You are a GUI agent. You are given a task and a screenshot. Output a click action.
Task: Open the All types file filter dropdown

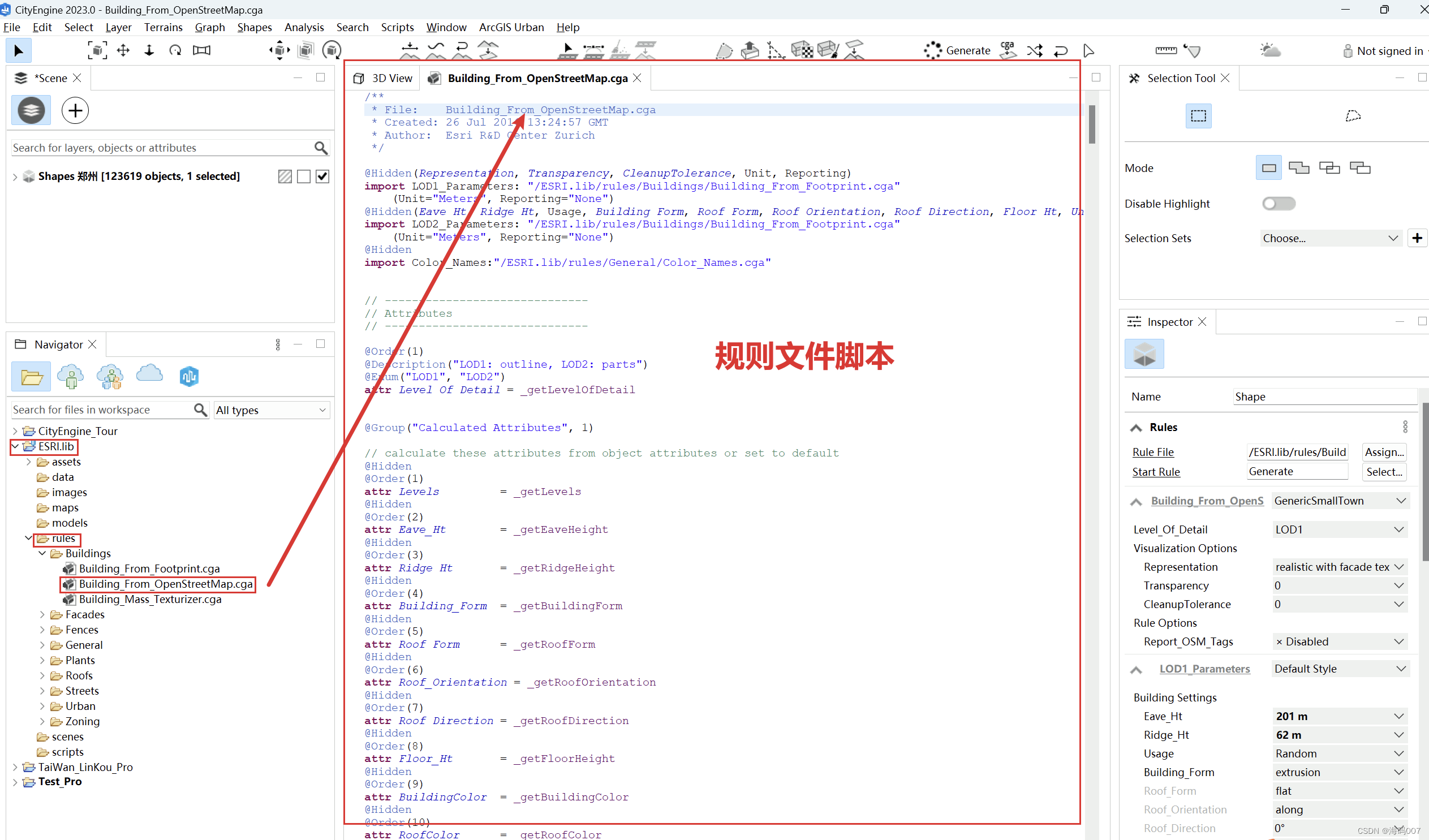pyautogui.click(x=271, y=410)
